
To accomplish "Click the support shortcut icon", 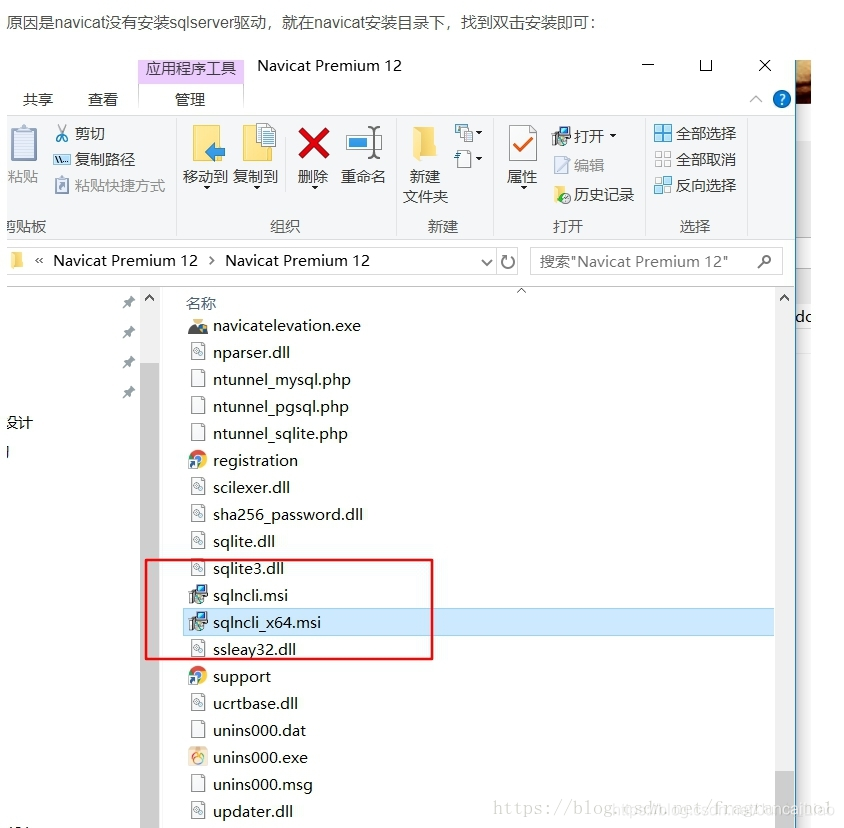I will pos(198,676).
